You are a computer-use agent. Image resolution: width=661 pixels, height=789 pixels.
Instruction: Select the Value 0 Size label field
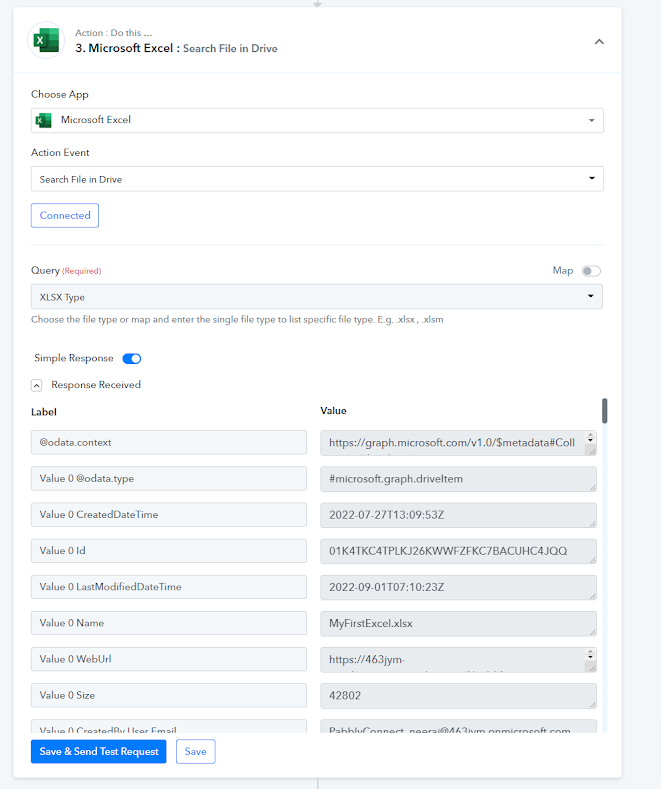click(169, 695)
